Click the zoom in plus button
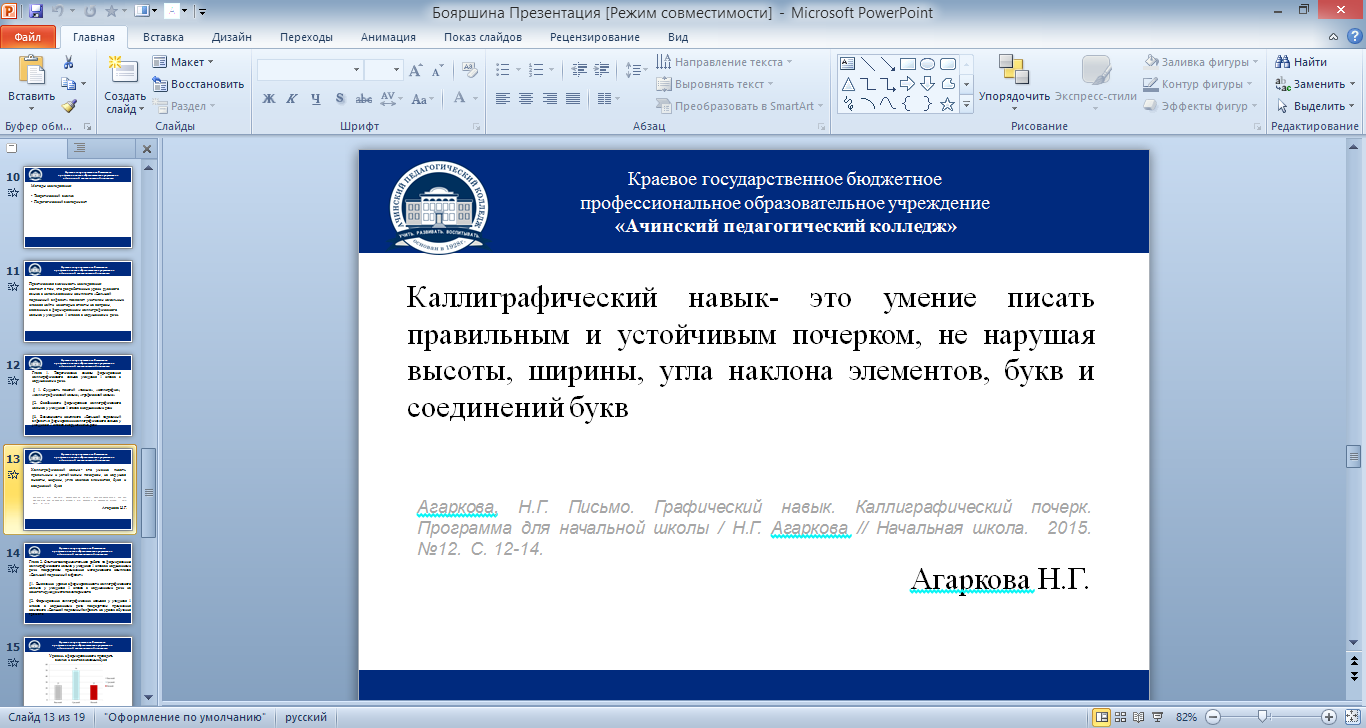 [1329, 716]
